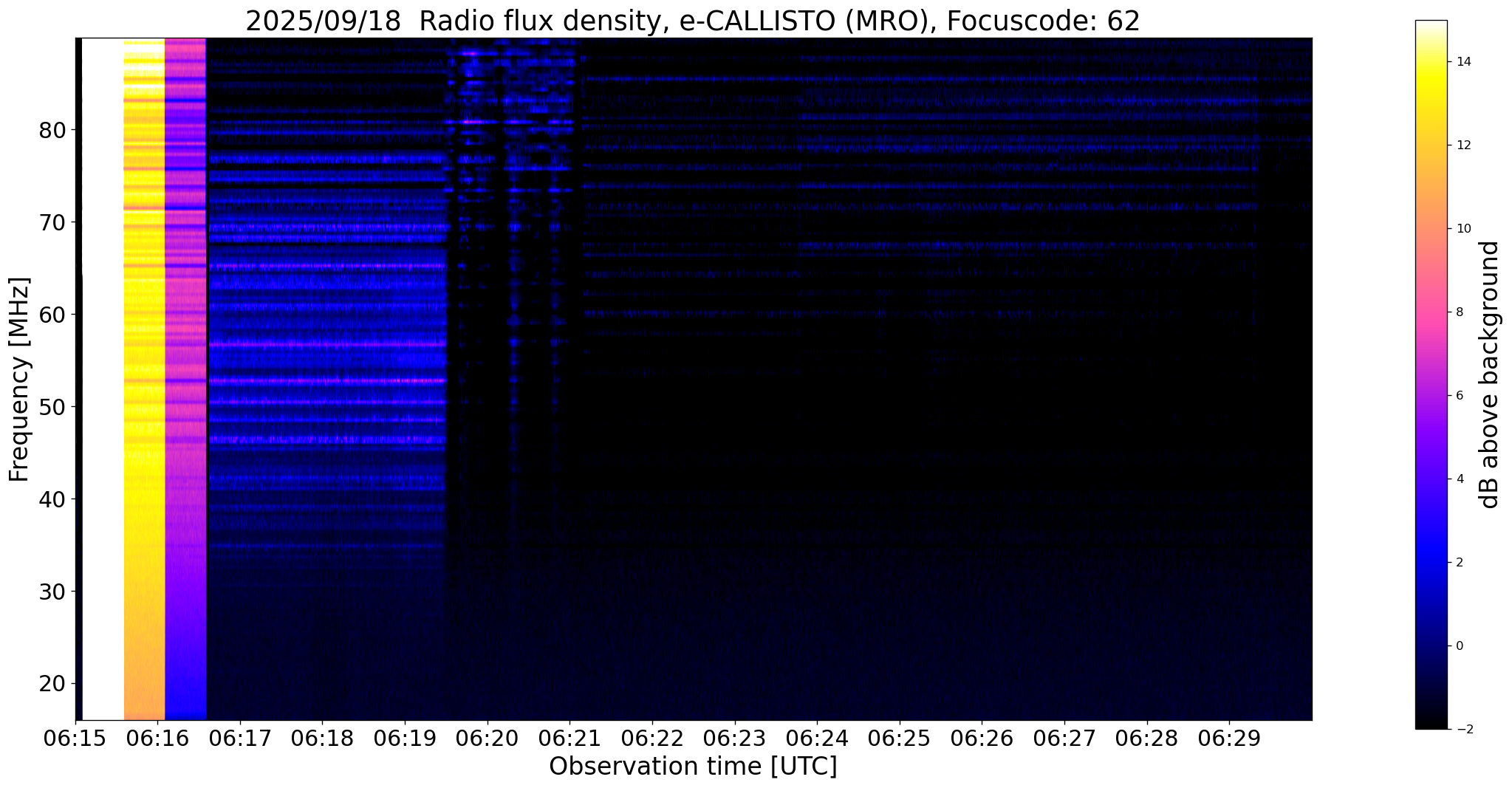Click the 06:15 time tick label

click(75, 739)
